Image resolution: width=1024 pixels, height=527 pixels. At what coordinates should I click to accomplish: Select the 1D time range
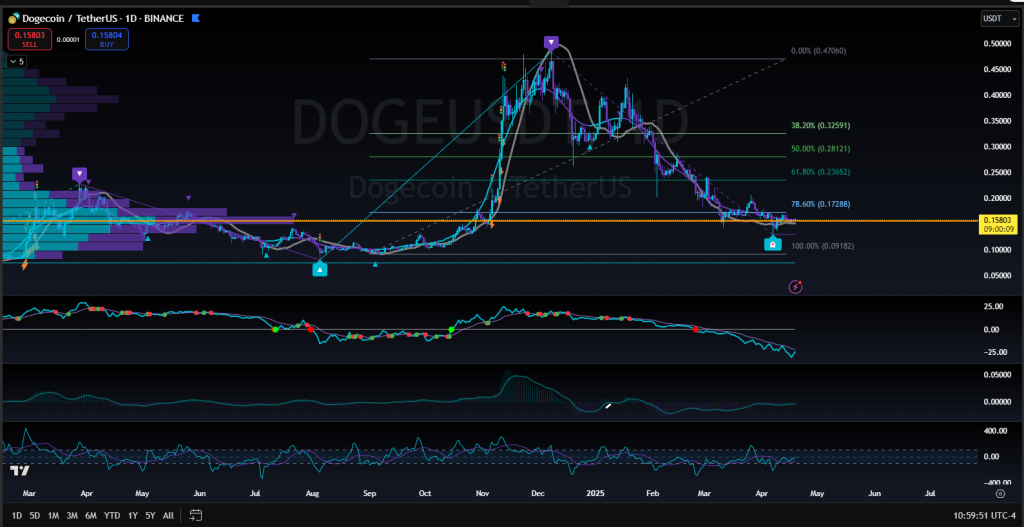click(x=17, y=515)
